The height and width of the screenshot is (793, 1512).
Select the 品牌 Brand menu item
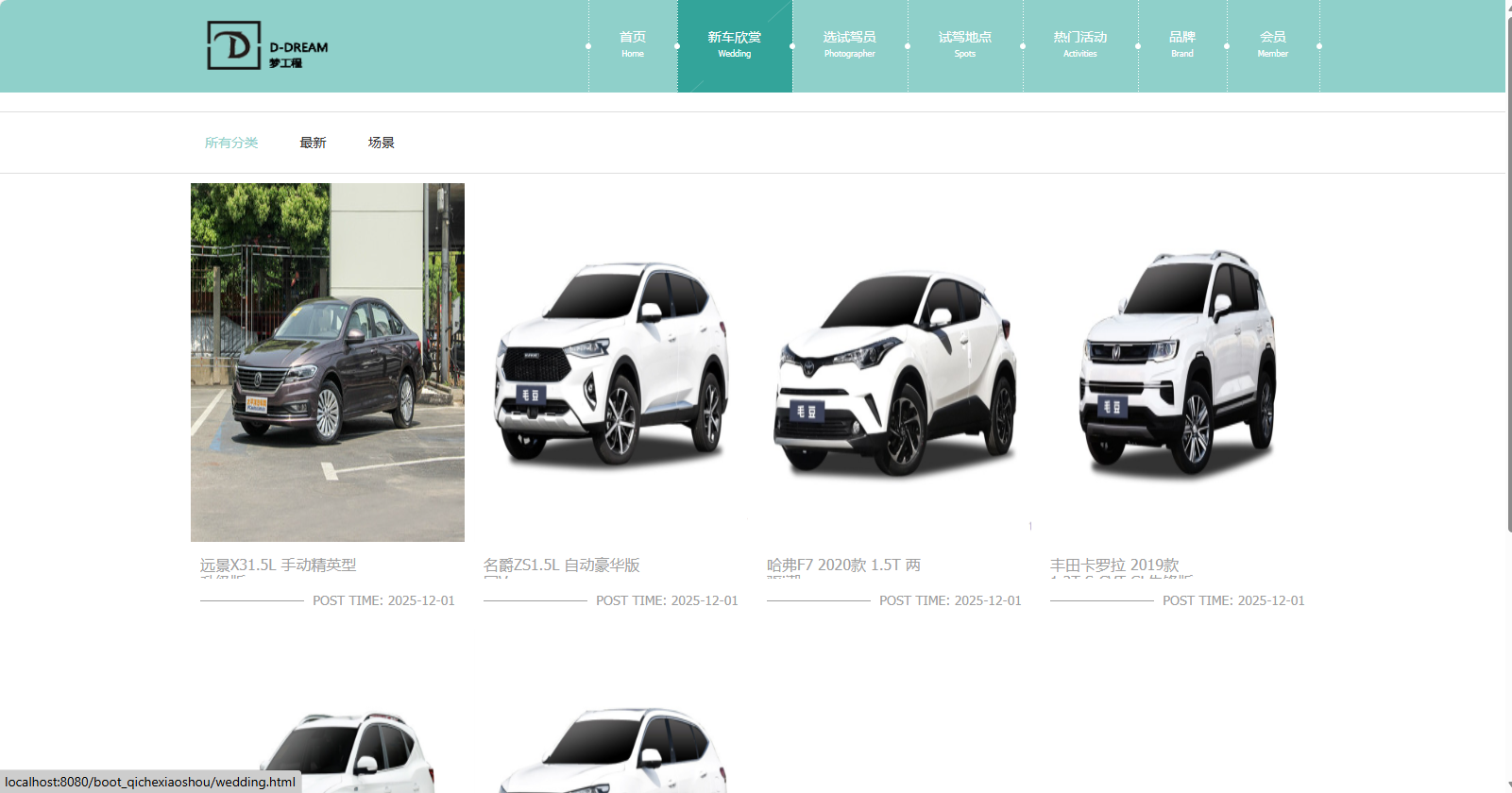click(1182, 45)
